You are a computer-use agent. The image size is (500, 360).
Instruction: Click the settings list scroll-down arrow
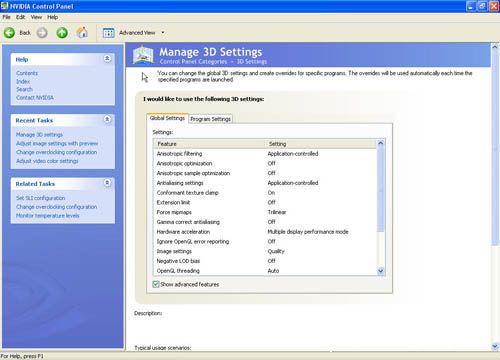381,271
